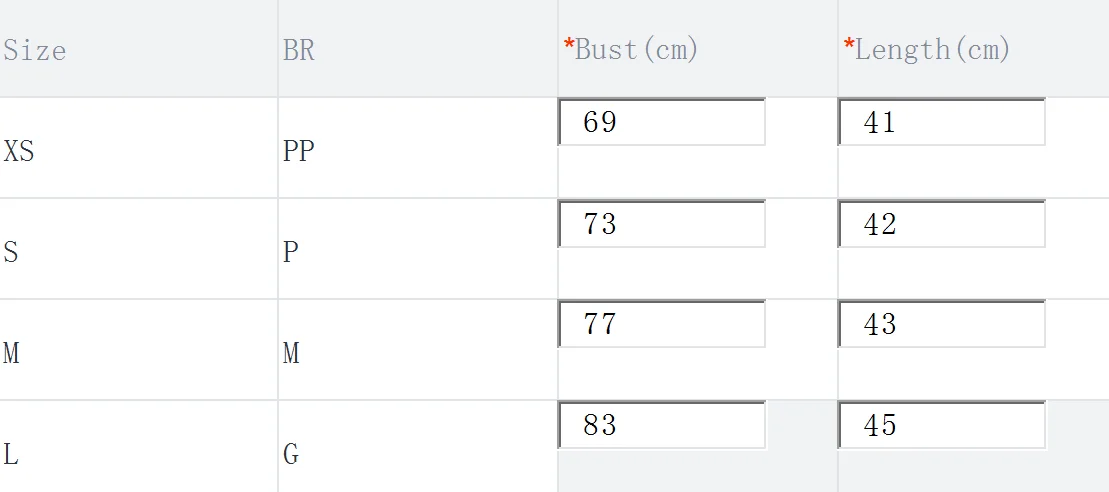This screenshot has height=492, width=1109.
Task: Select the M cell in Size column
Action: coord(11,353)
